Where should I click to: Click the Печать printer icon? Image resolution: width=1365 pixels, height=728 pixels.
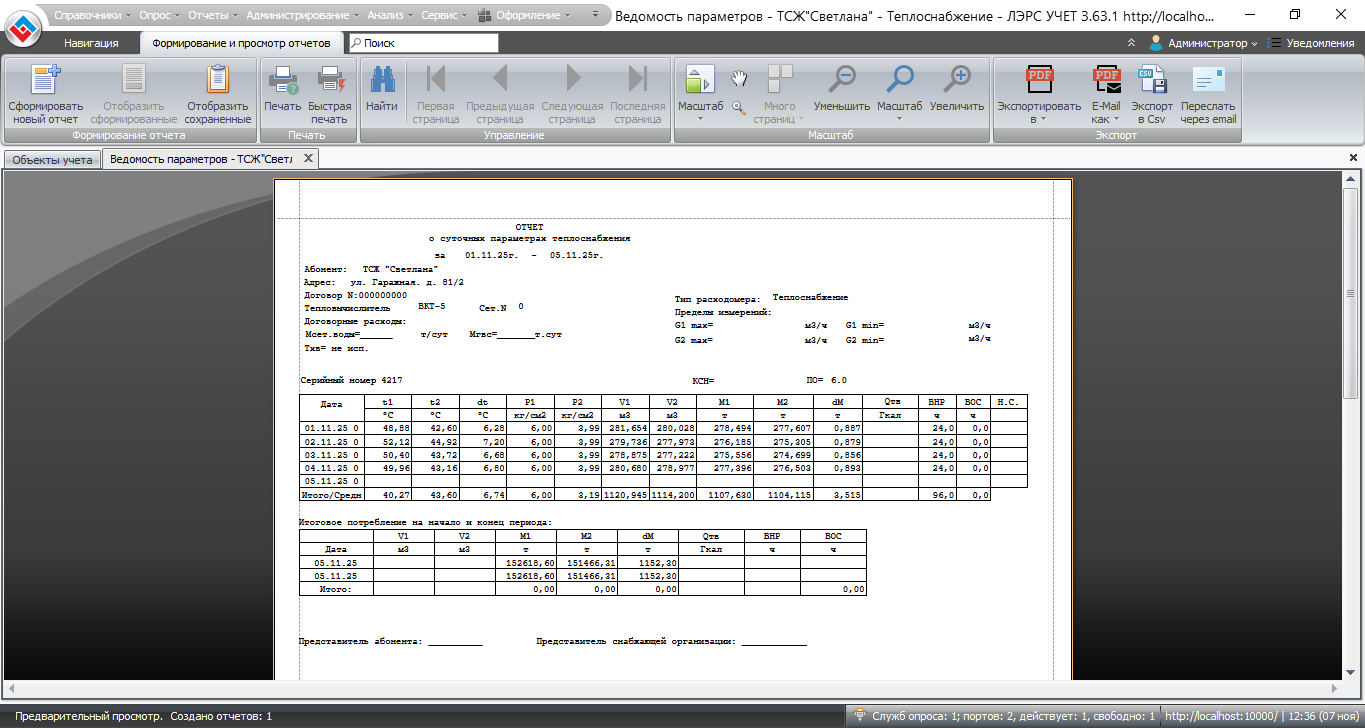coord(282,80)
